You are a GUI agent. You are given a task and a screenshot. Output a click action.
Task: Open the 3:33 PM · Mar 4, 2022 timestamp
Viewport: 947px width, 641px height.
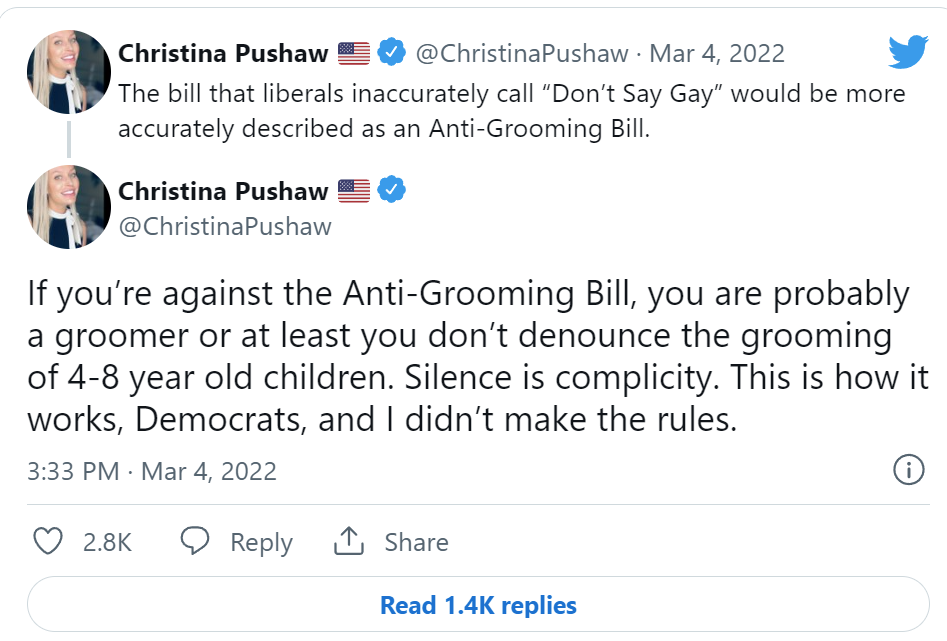(x=152, y=471)
